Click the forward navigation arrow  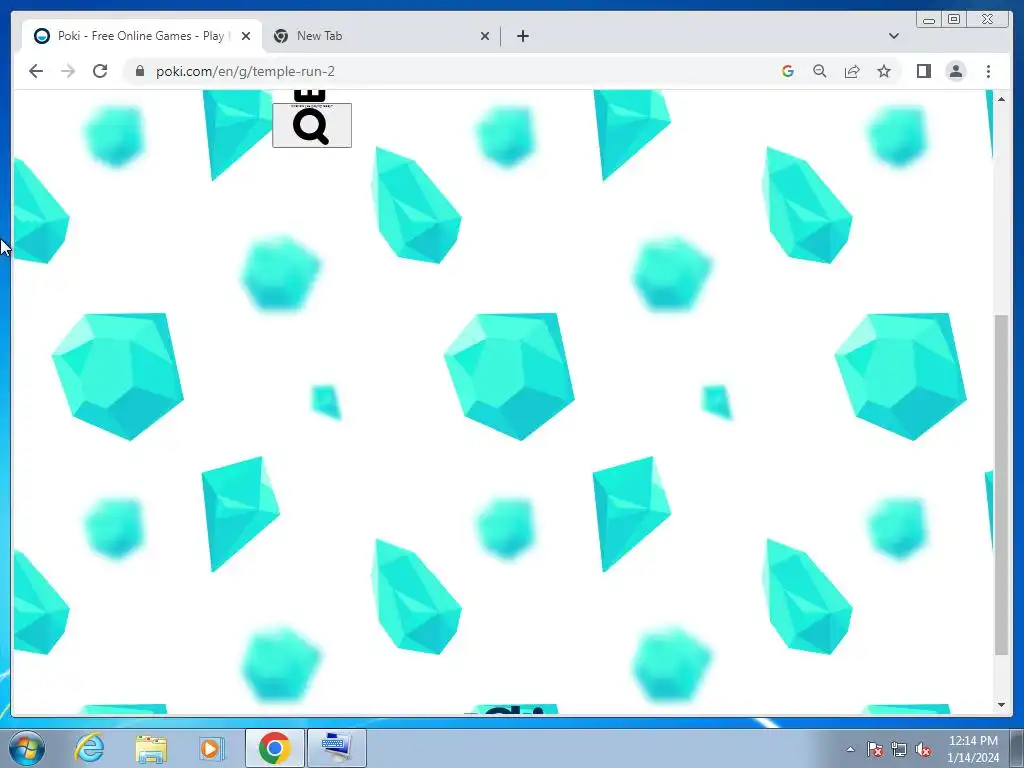click(68, 71)
